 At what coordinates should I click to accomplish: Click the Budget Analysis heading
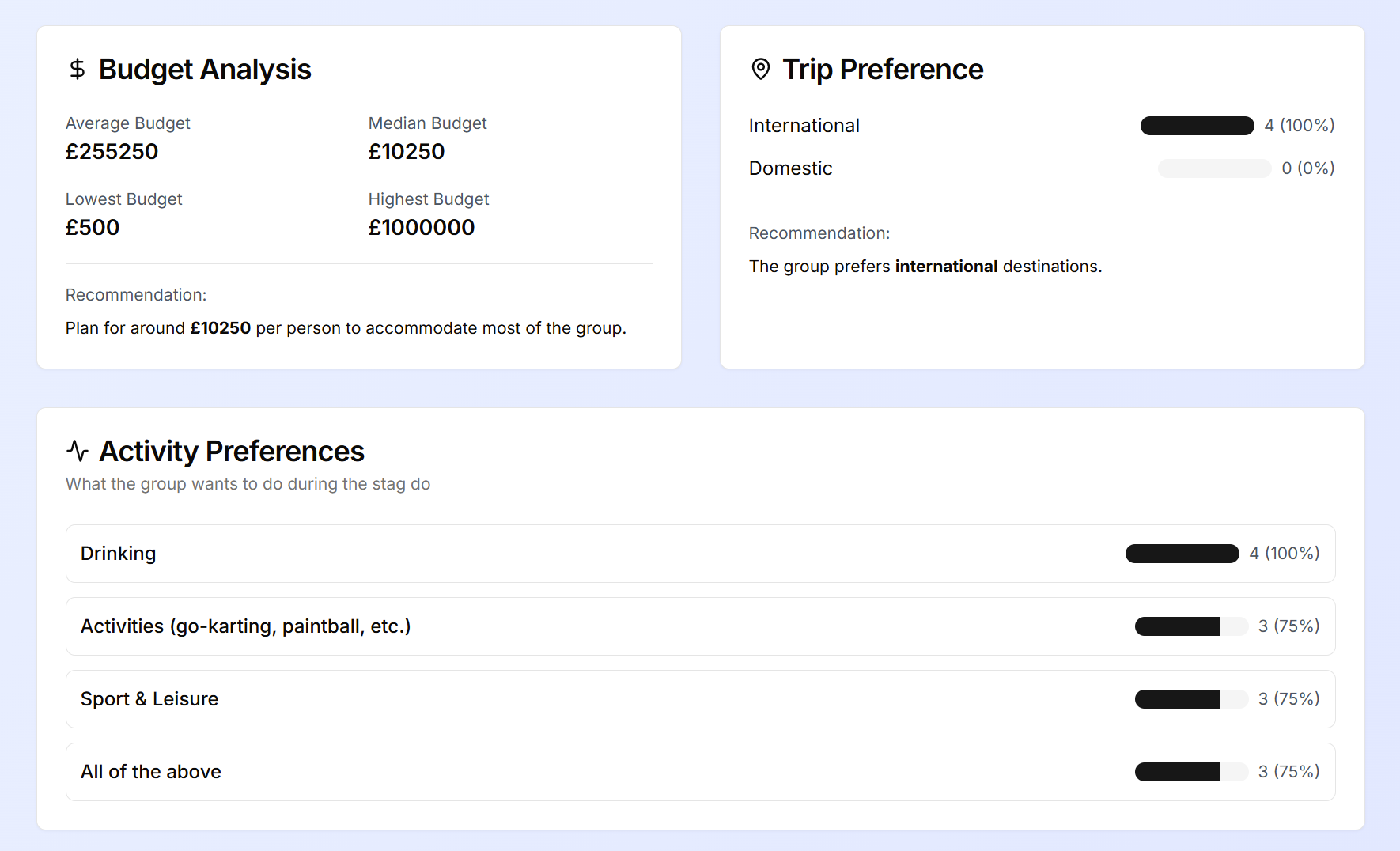(205, 70)
